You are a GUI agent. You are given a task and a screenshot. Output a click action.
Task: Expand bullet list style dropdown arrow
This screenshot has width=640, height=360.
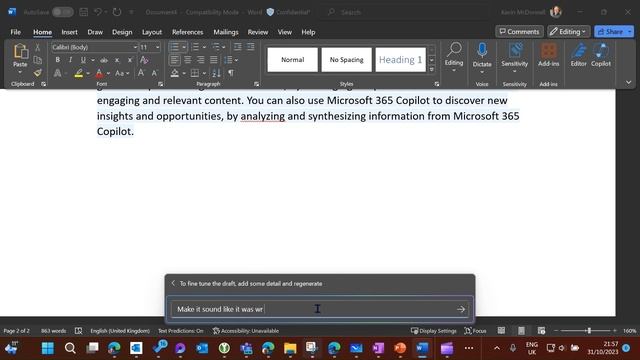point(184,47)
